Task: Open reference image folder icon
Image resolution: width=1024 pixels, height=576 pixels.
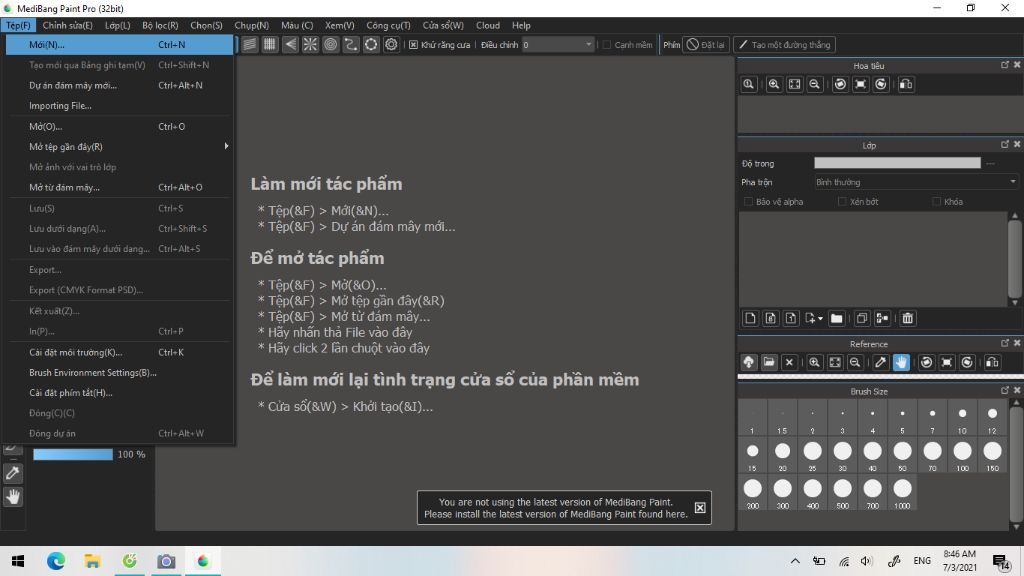Action: coord(769,362)
